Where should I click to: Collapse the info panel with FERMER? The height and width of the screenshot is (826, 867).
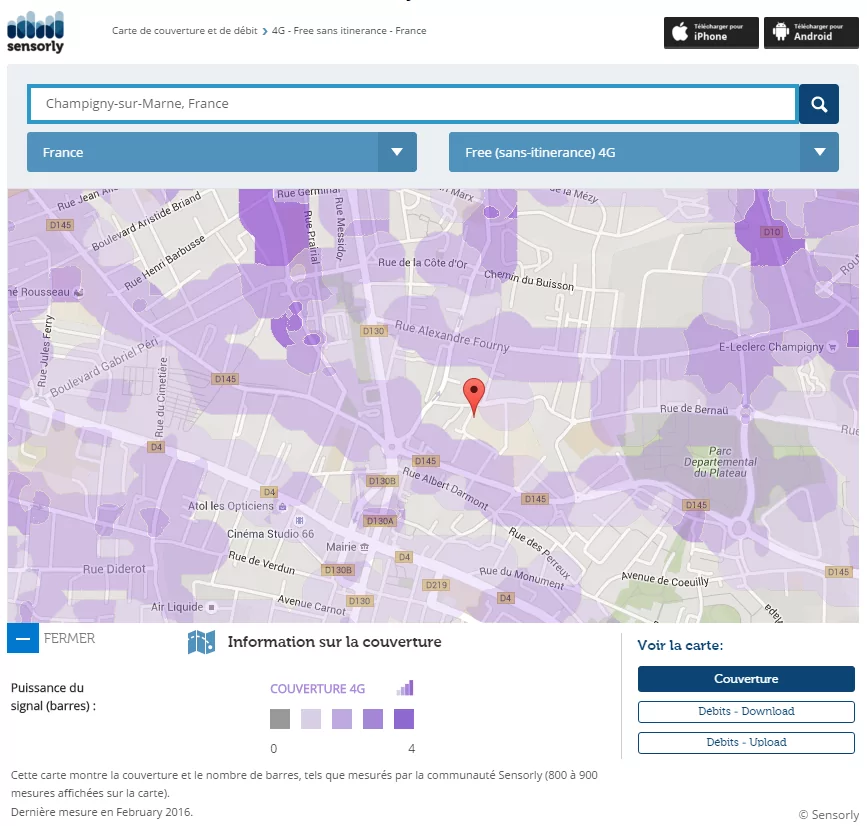(x=70, y=638)
